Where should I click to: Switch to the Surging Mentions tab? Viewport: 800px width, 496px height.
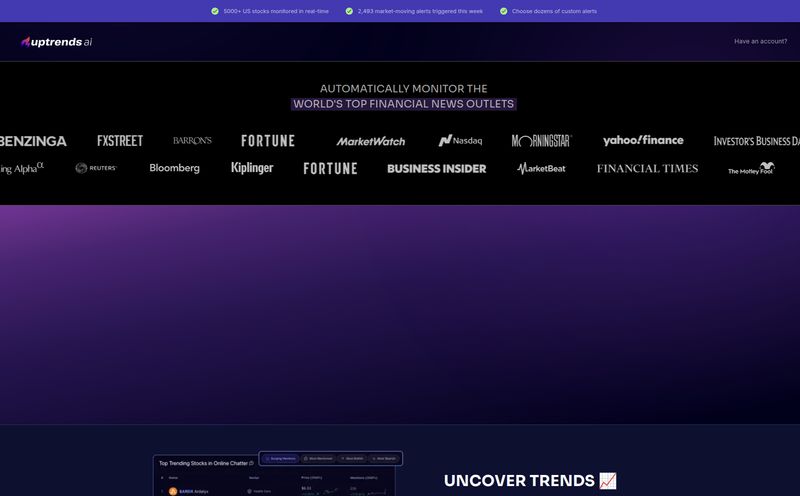coord(281,458)
